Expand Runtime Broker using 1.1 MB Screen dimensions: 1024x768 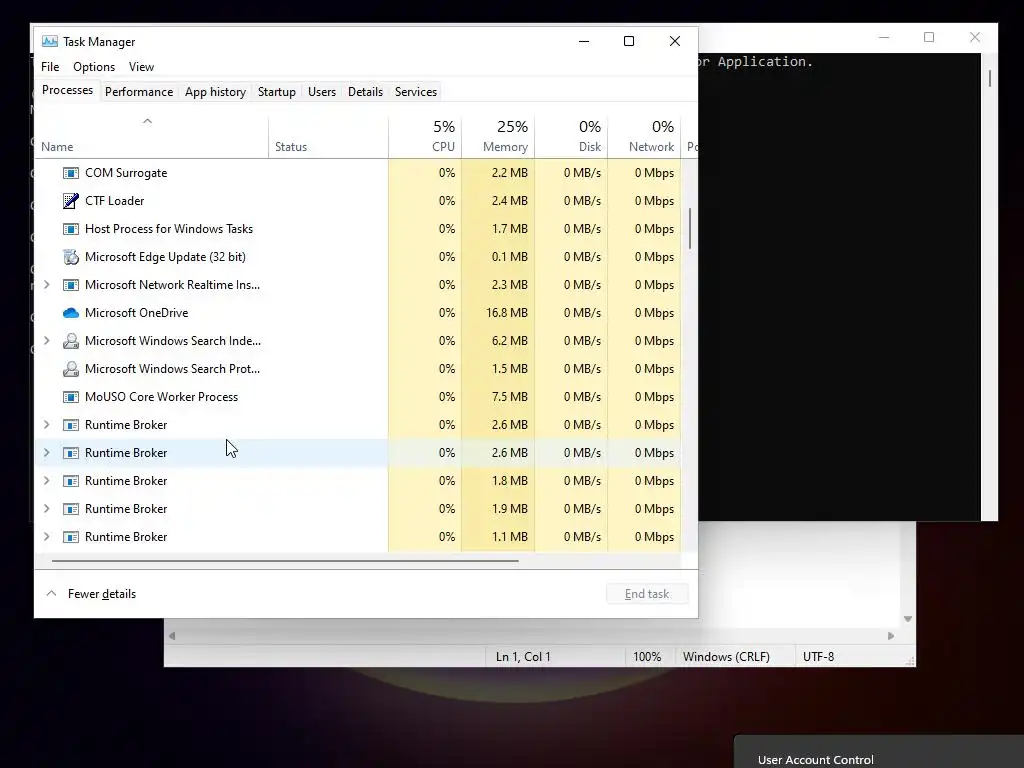point(46,537)
